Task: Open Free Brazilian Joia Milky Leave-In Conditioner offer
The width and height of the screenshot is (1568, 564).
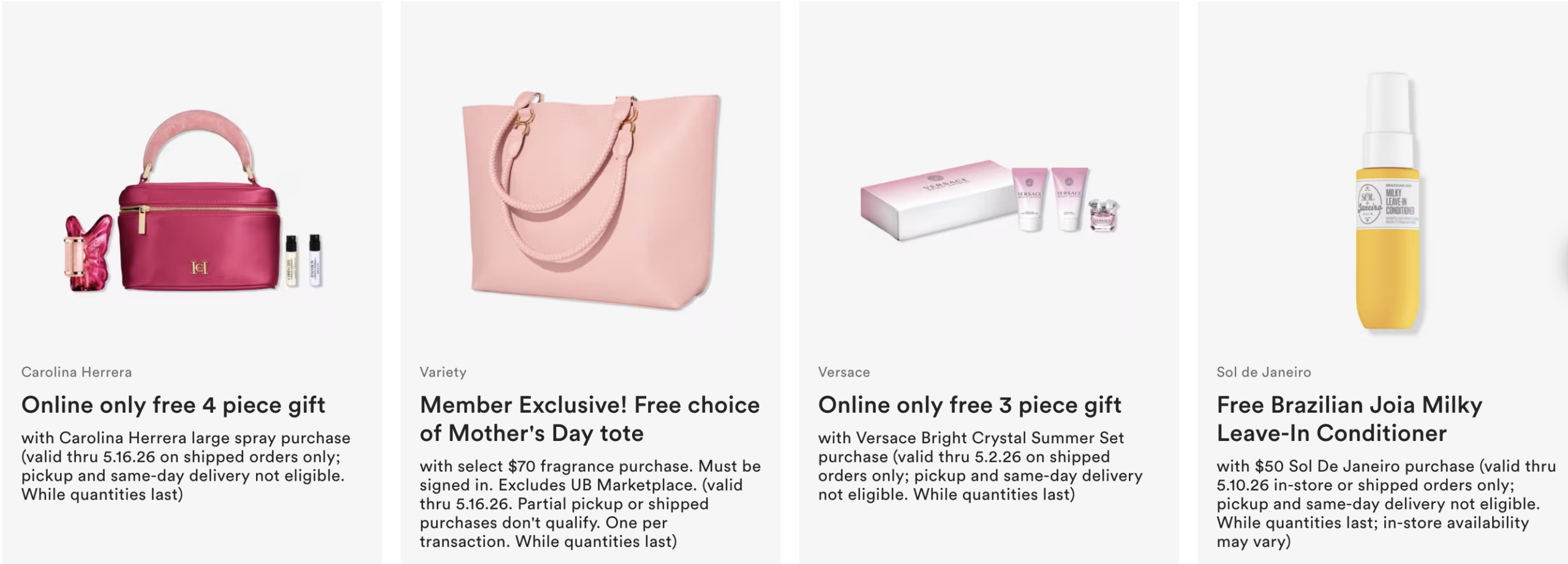Action: tap(1349, 419)
